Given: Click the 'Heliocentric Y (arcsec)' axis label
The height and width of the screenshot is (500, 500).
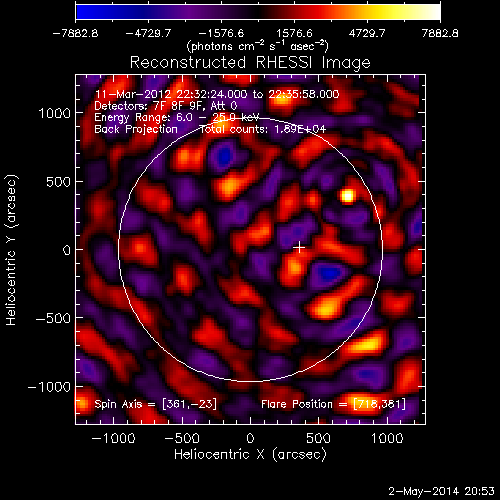Looking at the screenshot, I should 11,250.
